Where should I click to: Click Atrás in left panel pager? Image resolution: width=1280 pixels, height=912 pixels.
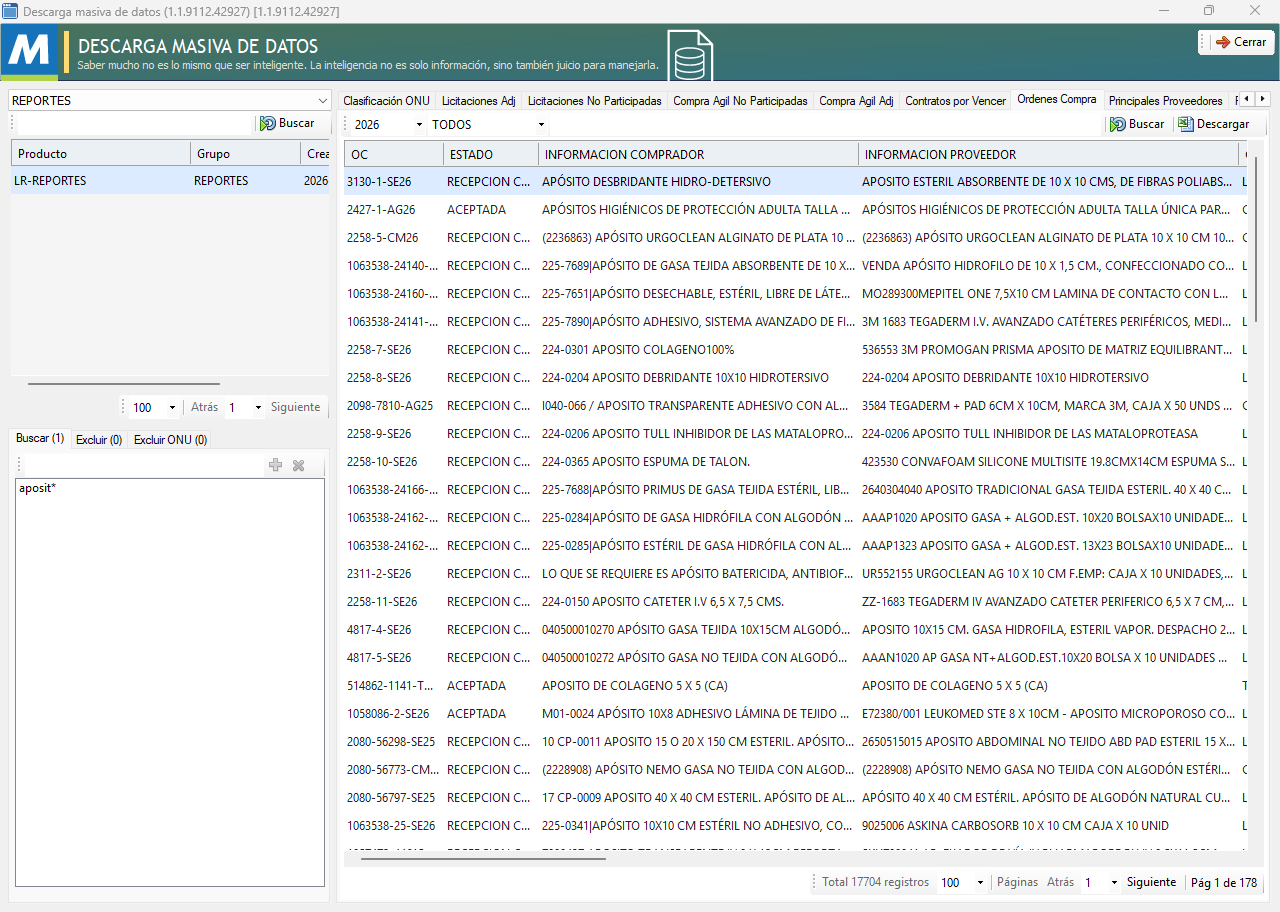click(204, 407)
